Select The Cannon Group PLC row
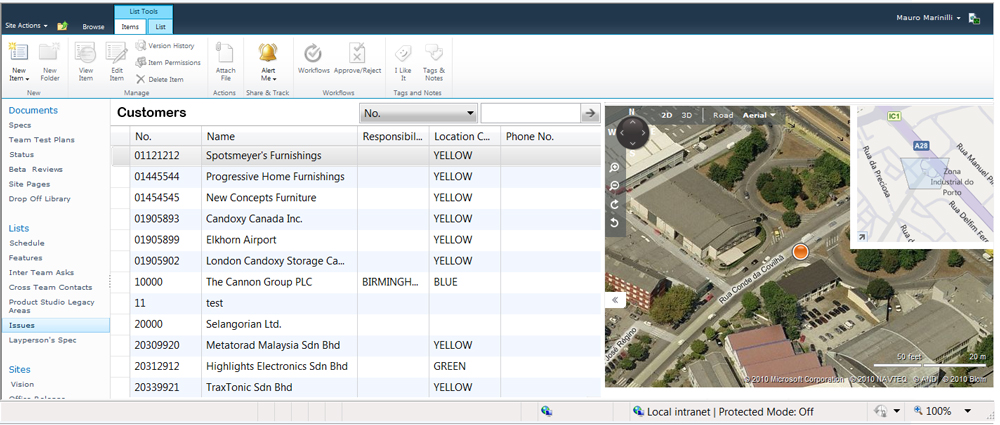This screenshot has width=1000, height=425. click(357, 282)
